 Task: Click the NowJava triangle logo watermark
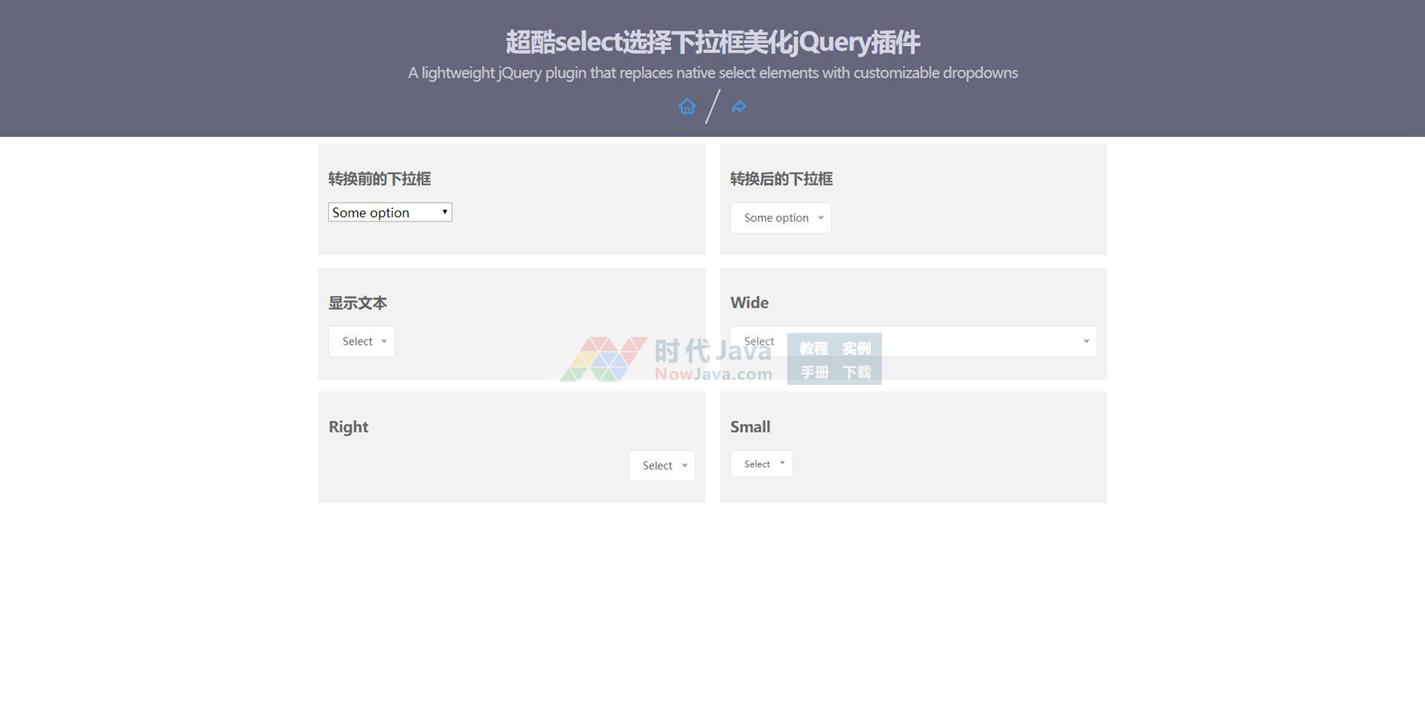(x=602, y=359)
